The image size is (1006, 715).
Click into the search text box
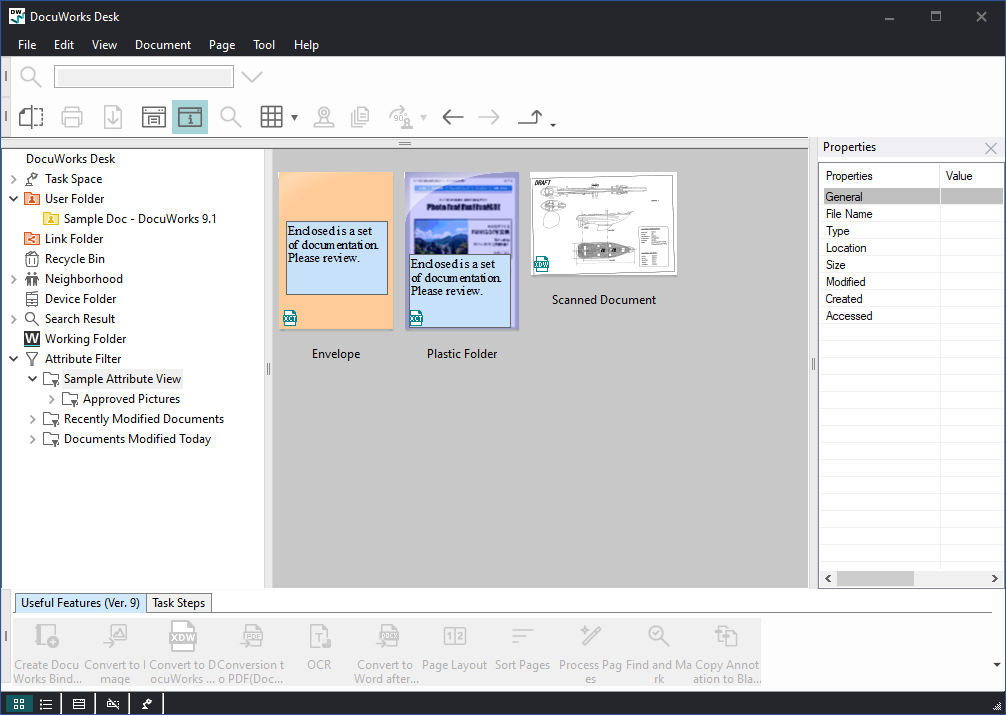pos(144,77)
